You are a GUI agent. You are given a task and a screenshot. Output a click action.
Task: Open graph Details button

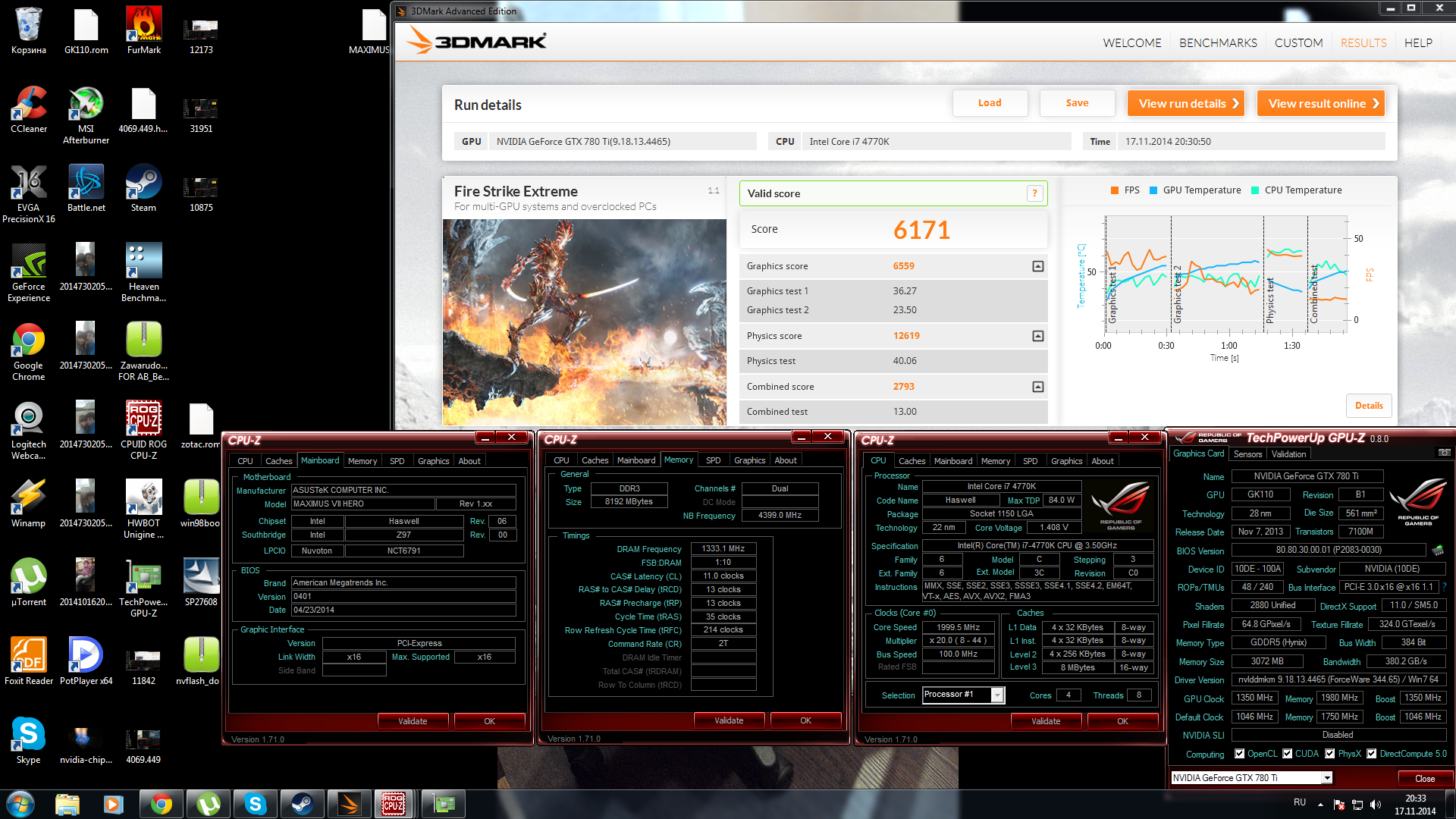coord(1369,406)
